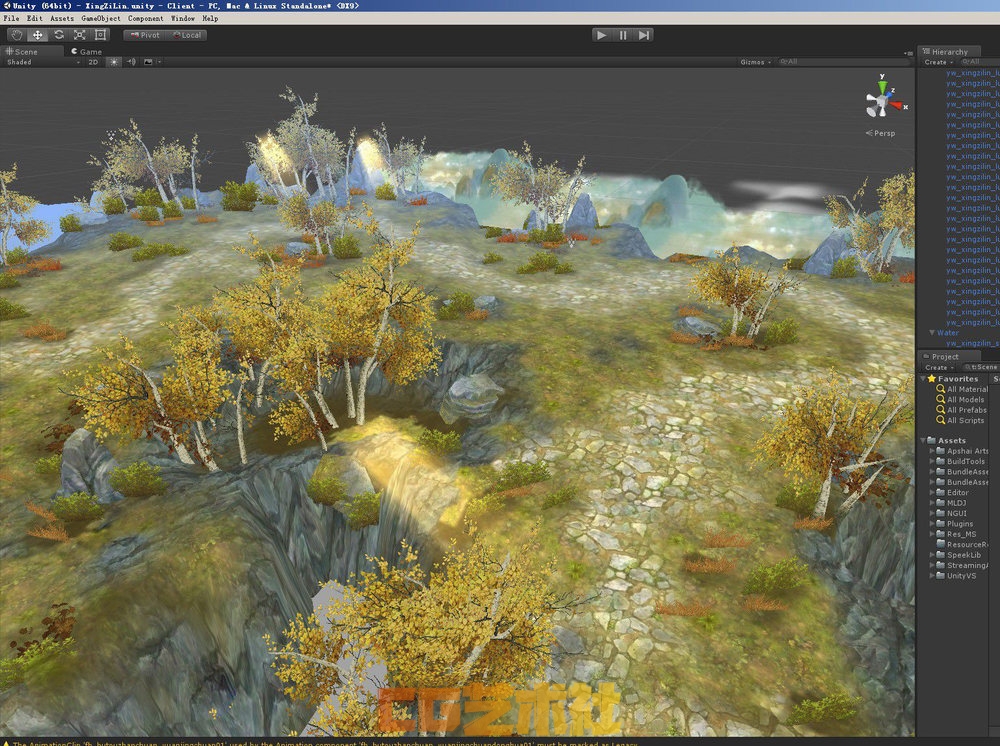This screenshot has height=746, width=1000.
Task: Open the Assets menu
Action: pos(62,18)
